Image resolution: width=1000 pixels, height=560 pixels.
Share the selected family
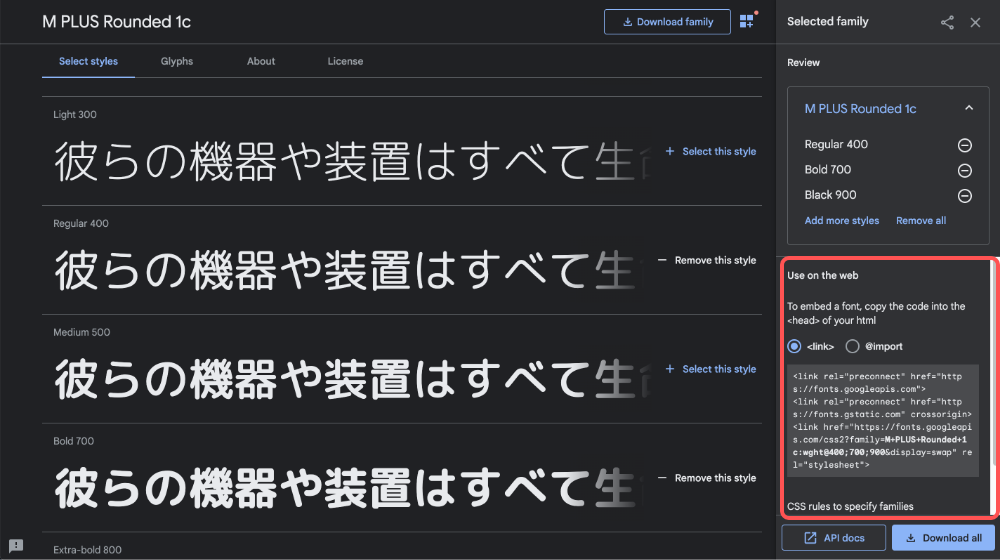pos(947,22)
